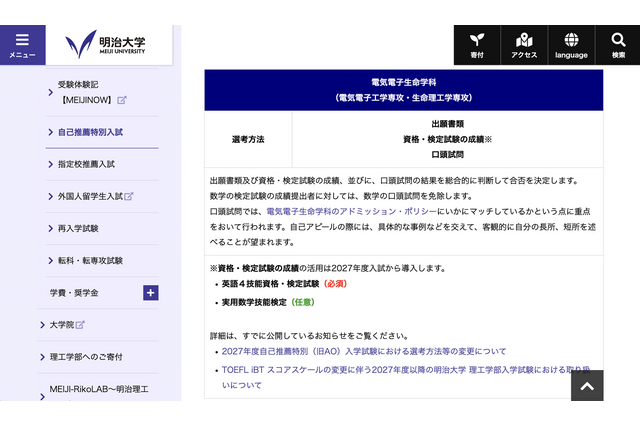
Task: Open MEIJI-RikoLAB〜明治理工 sidebar link
Action: point(98,389)
